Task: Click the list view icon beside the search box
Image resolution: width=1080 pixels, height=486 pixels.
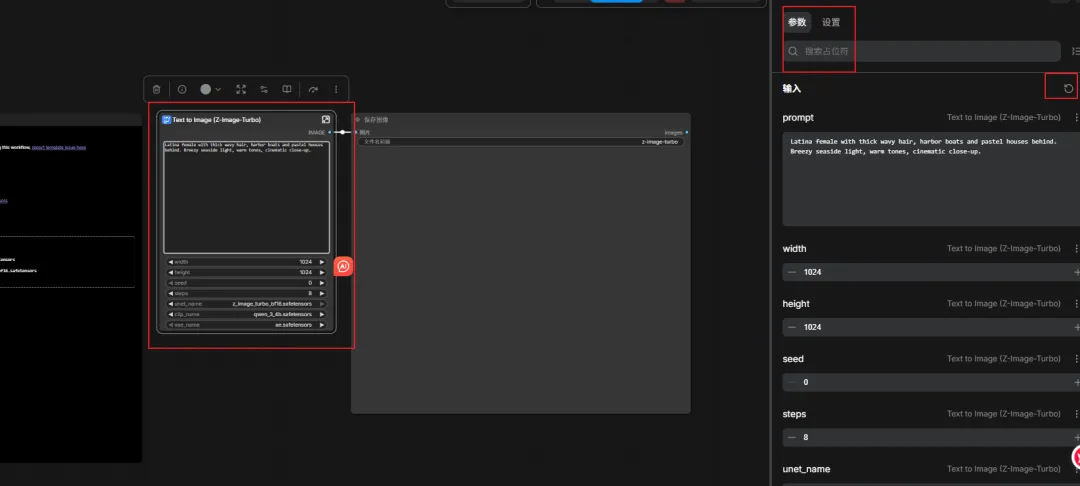Action: tap(1075, 51)
